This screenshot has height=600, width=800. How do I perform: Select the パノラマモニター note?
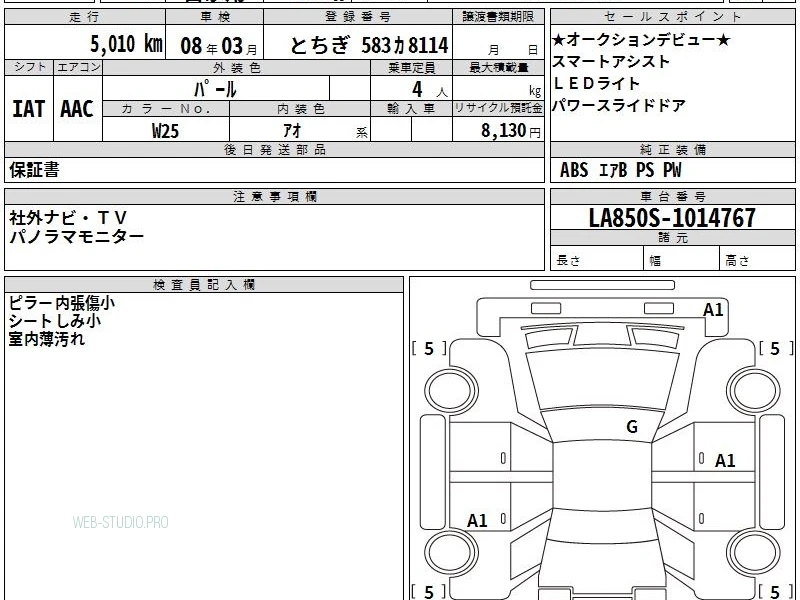[x=77, y=237]
